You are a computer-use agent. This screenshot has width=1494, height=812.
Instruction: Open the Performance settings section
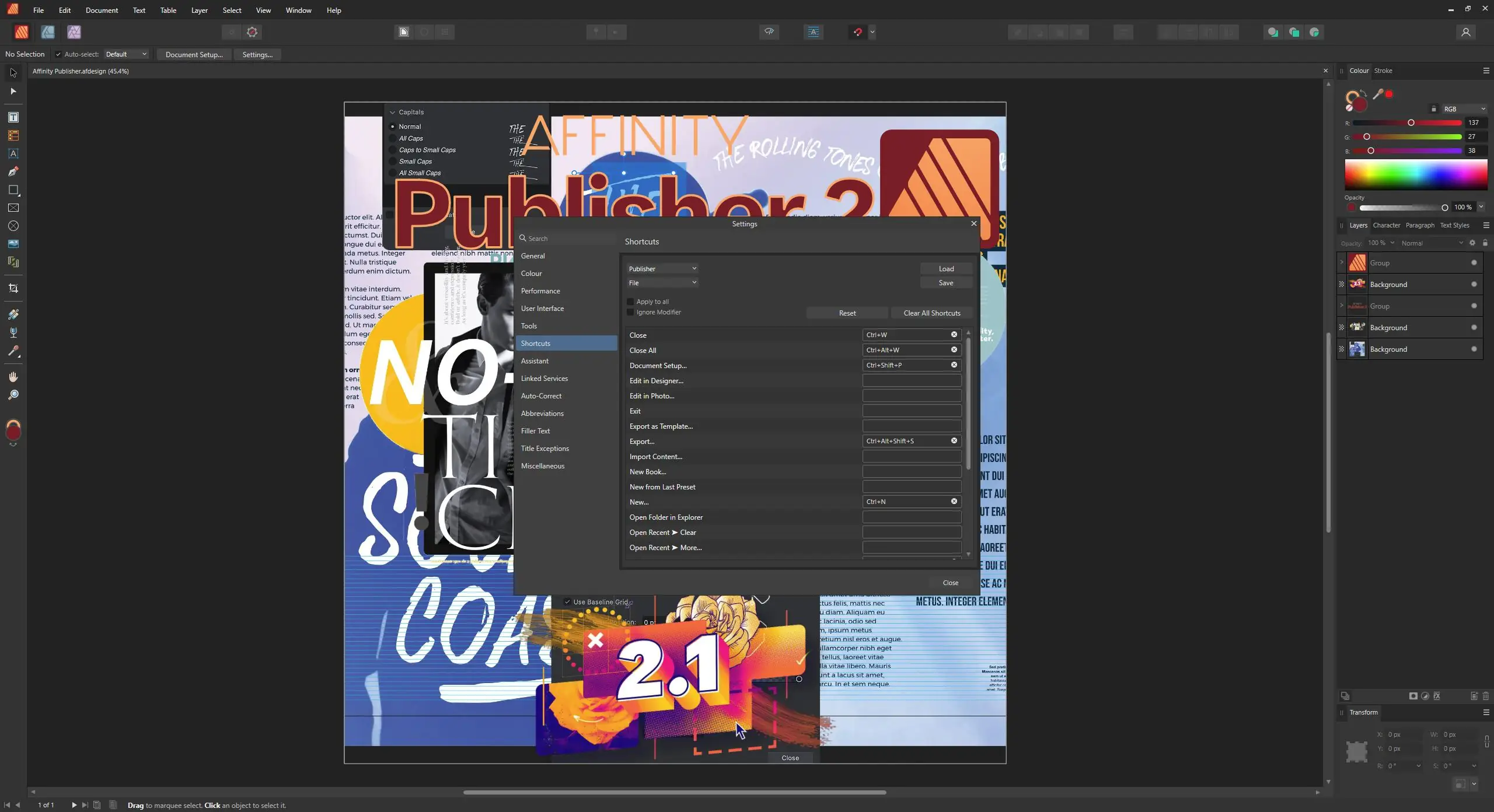[x=540, y=290]
